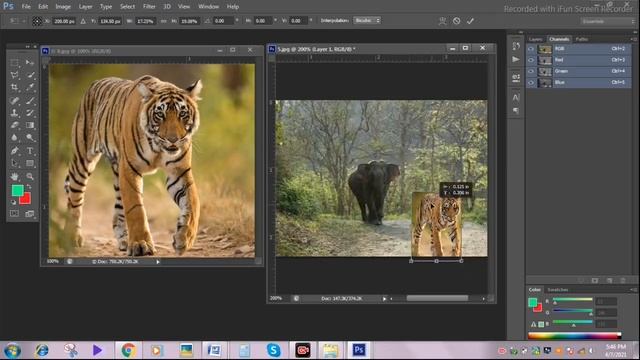Open the workspace switcher dropdown

click(608, 21)
